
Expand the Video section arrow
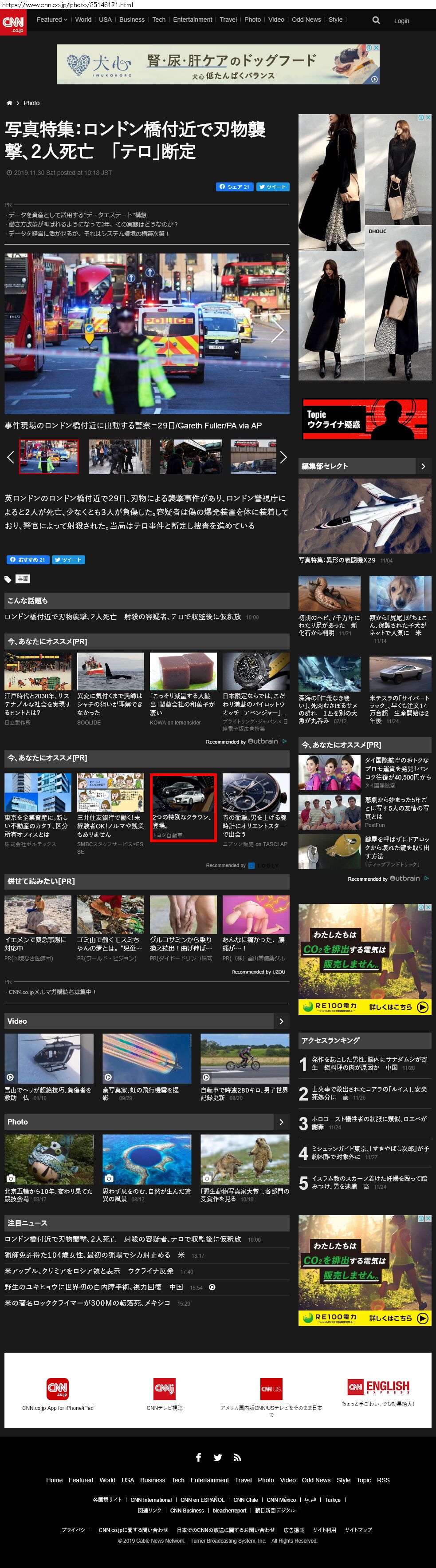tap(281, 1021)
